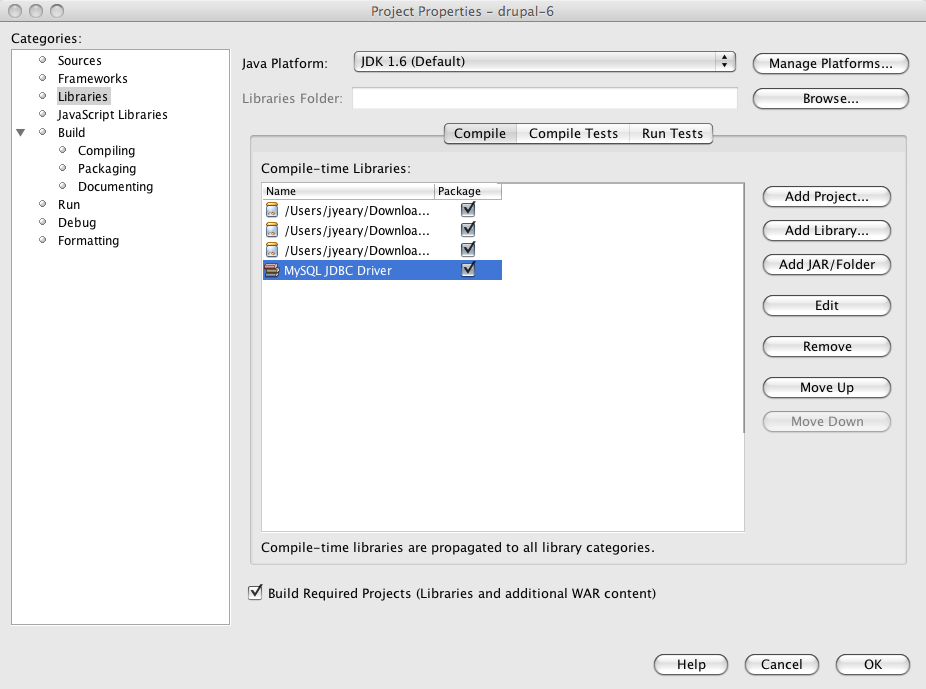Click the Manage Platforms button

point(830,64)
